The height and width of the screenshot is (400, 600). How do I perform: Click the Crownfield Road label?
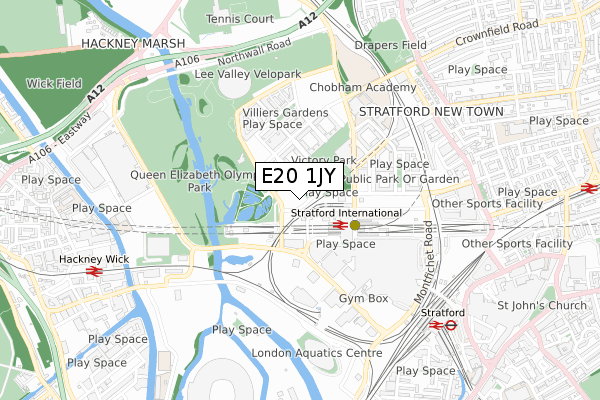coord(497,32)
